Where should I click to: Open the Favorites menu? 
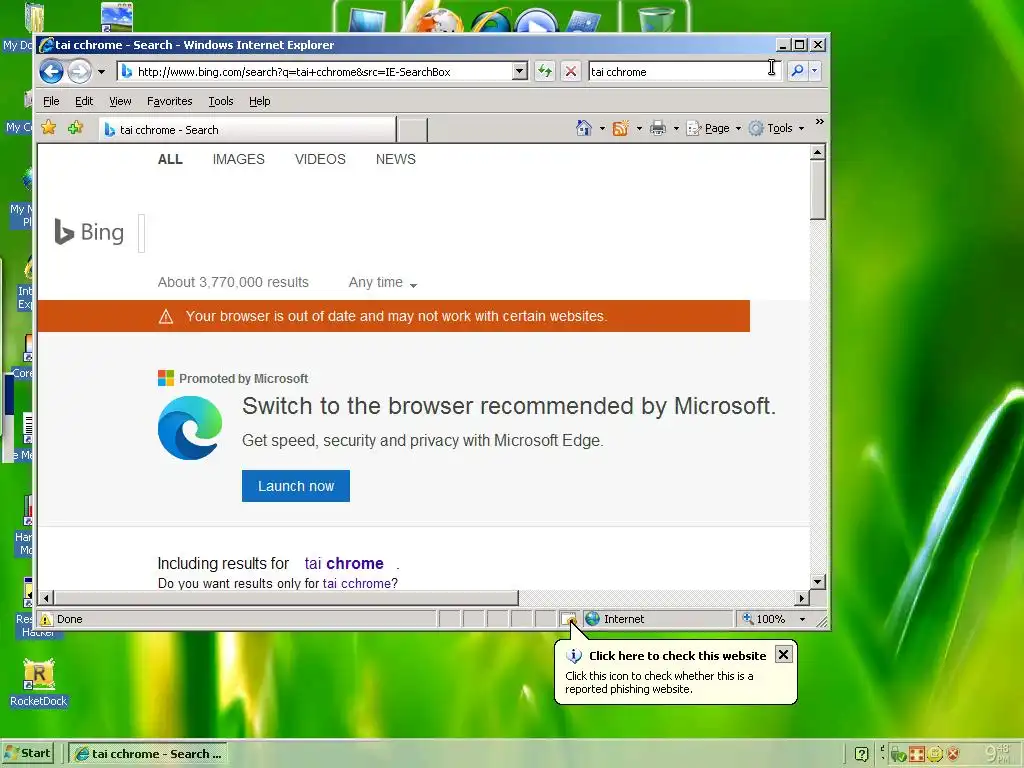click(170, 101)
